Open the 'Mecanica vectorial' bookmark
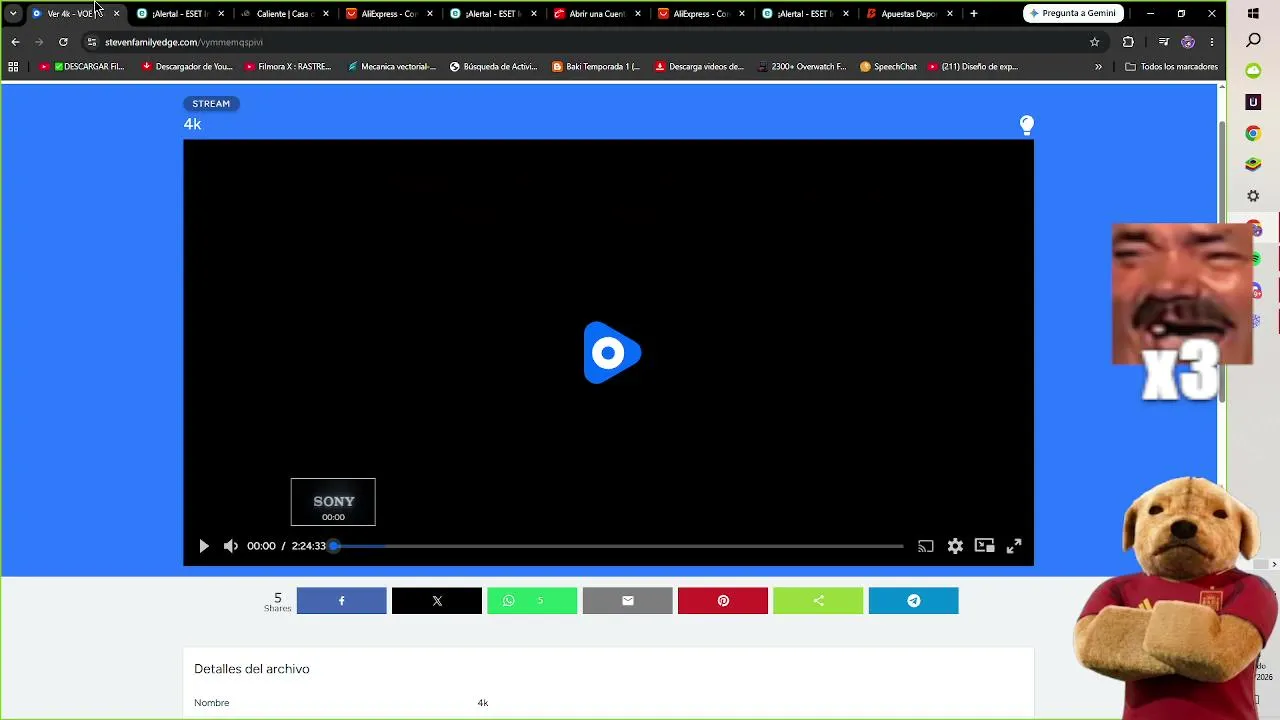This screenshot has height=720, width=1280. pos(392,67)
